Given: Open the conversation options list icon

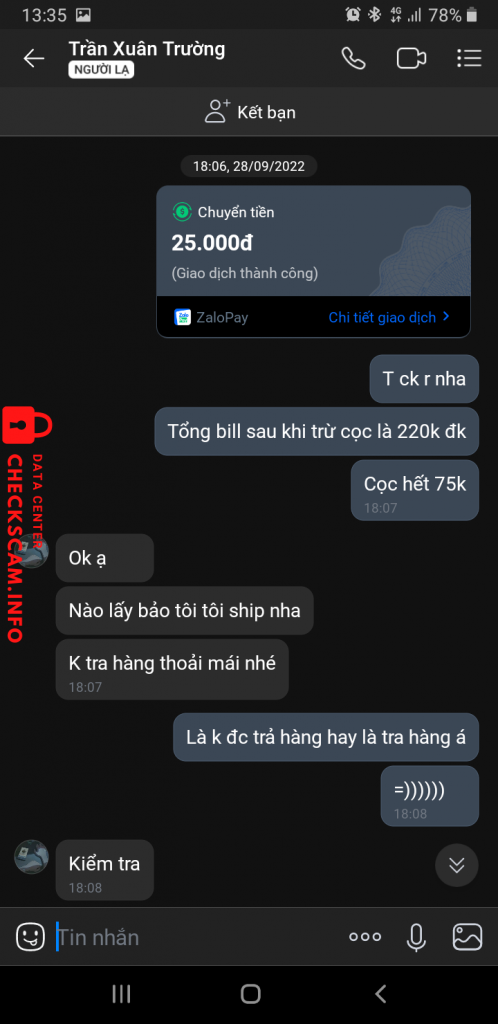Looking at the screenshot, I should [x=469, y=58].
